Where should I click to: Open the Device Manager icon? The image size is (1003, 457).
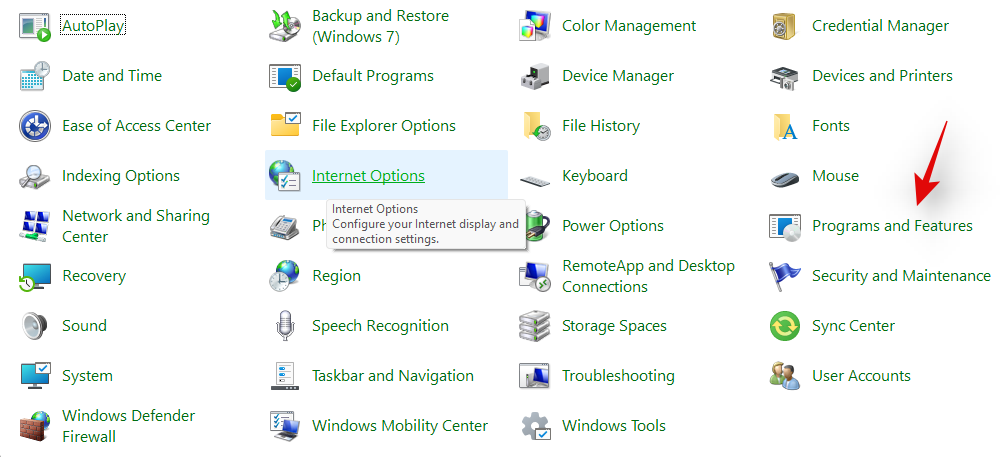click(x=535, y=76)
